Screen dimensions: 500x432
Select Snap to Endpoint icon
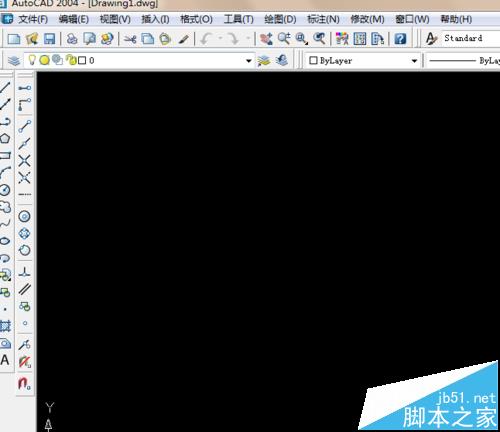[x=25, y=127]
